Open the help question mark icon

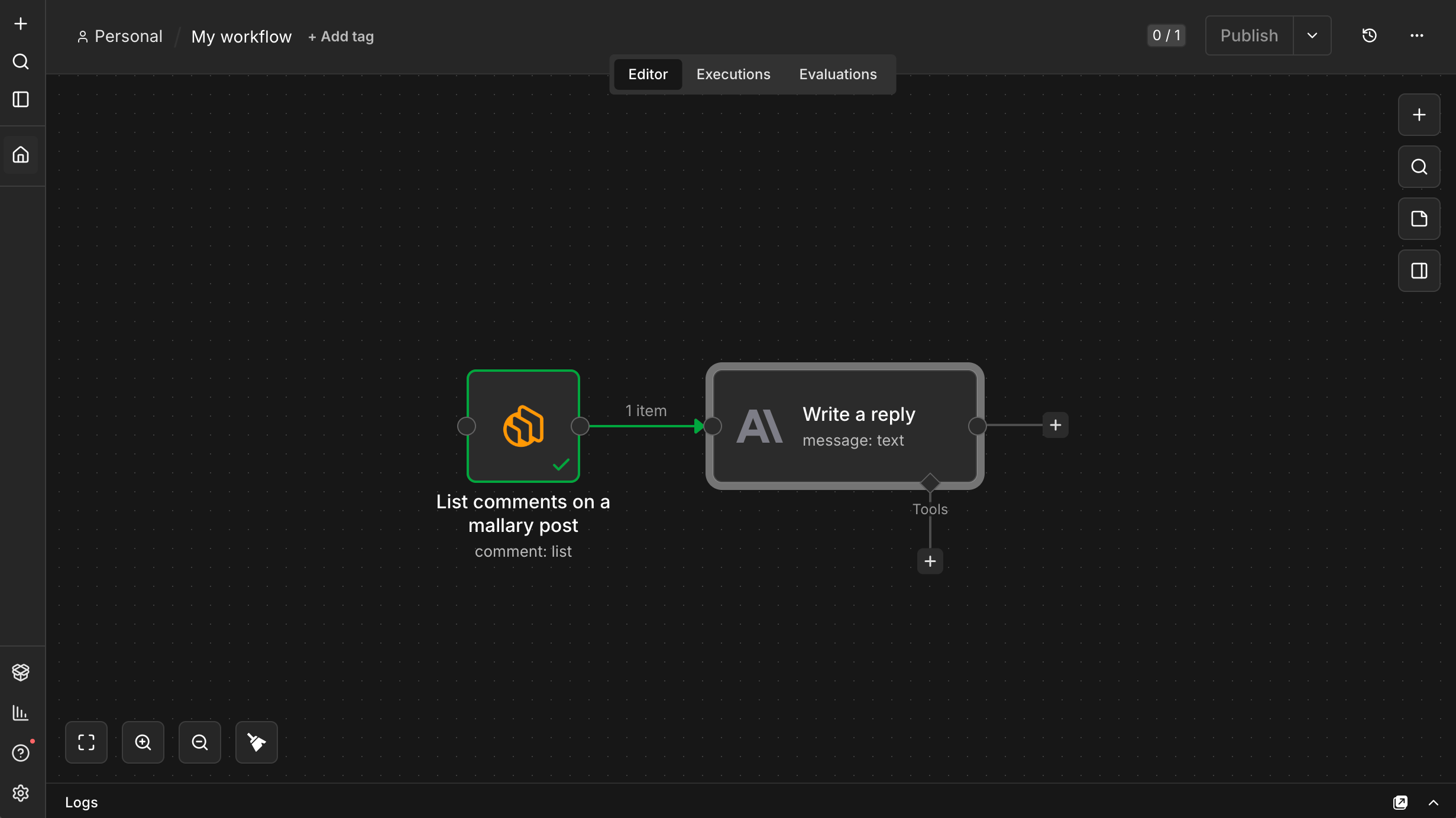[21, 753]
